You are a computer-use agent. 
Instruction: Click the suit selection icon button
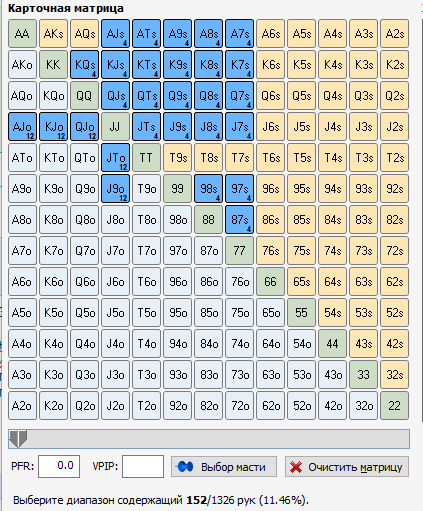click(185, 467)
